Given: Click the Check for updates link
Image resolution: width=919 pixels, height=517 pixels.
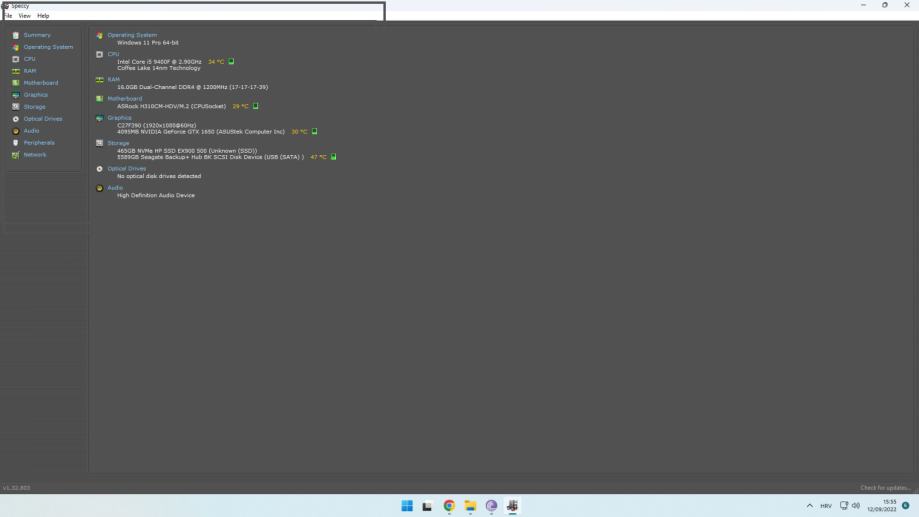Looking at the screenshot, I should (x=885, y=488).
